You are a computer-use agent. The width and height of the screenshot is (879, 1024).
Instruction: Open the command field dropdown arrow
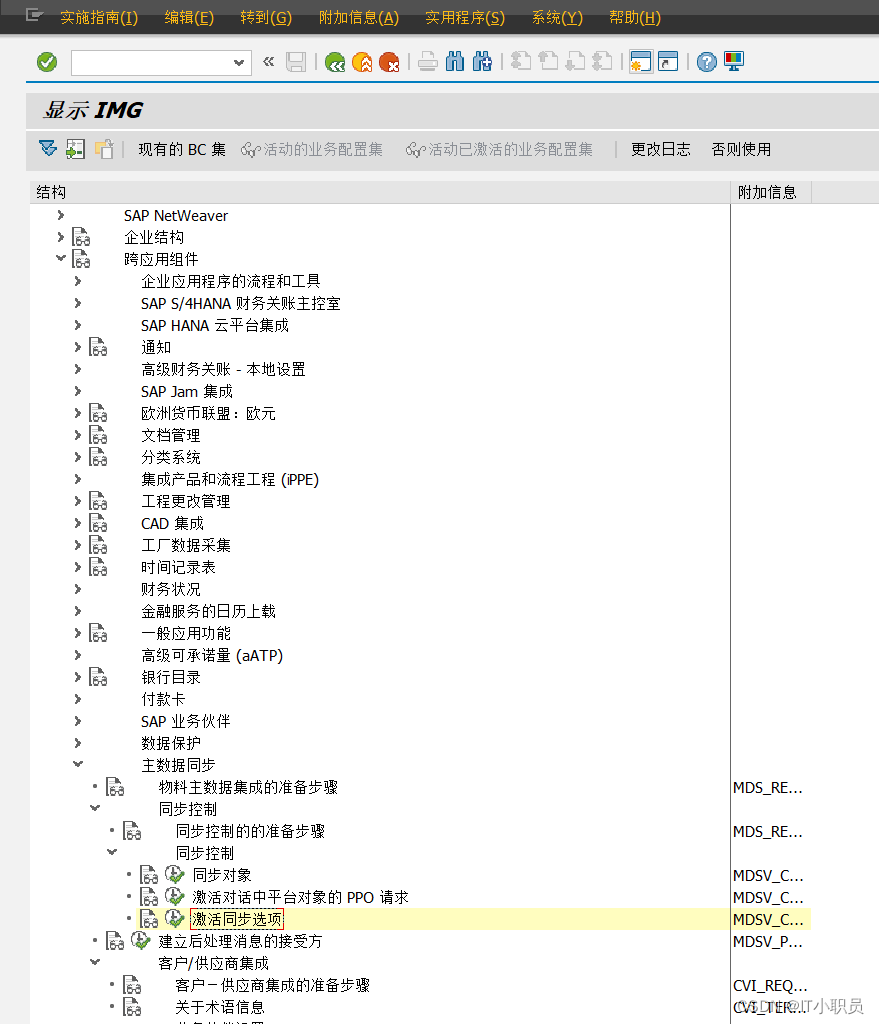click(x=239, y=63)
